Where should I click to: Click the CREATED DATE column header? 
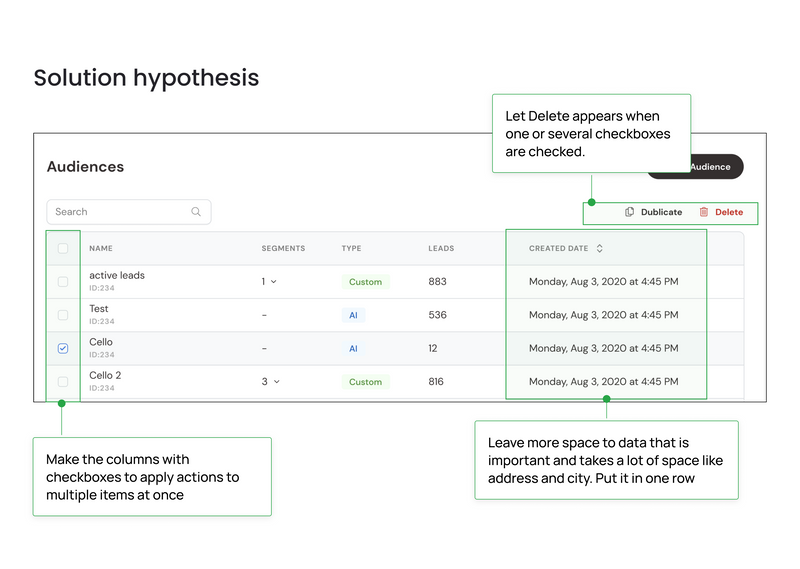(559, 249)
